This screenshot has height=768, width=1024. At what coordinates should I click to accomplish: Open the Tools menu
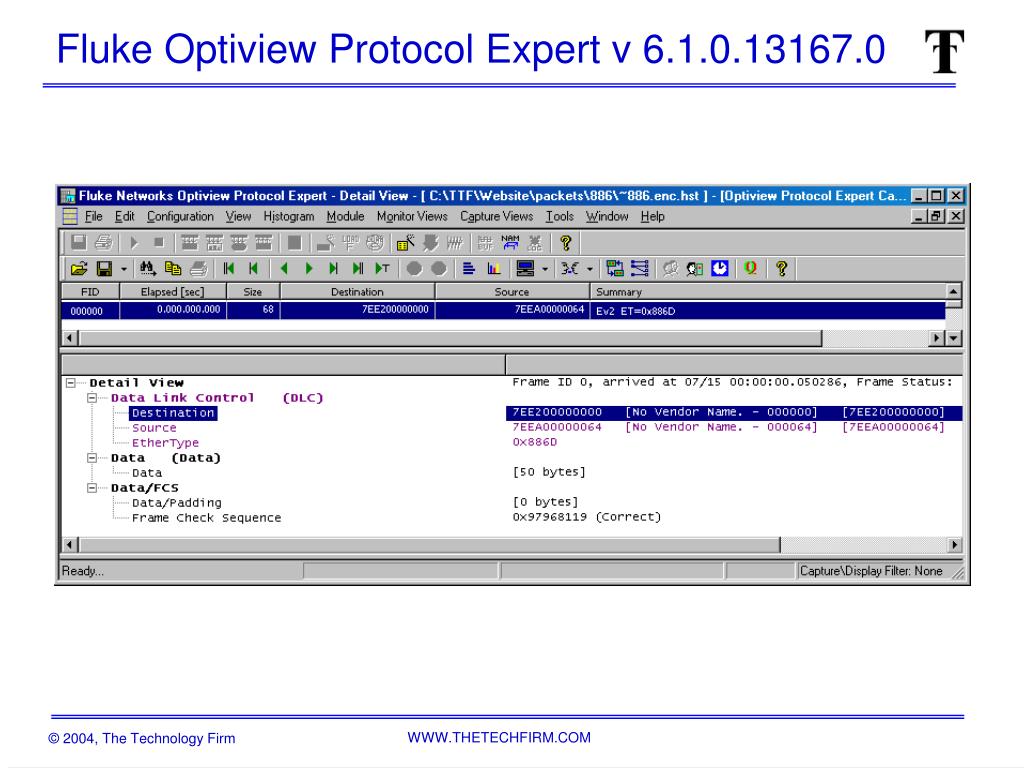(560, 217)
